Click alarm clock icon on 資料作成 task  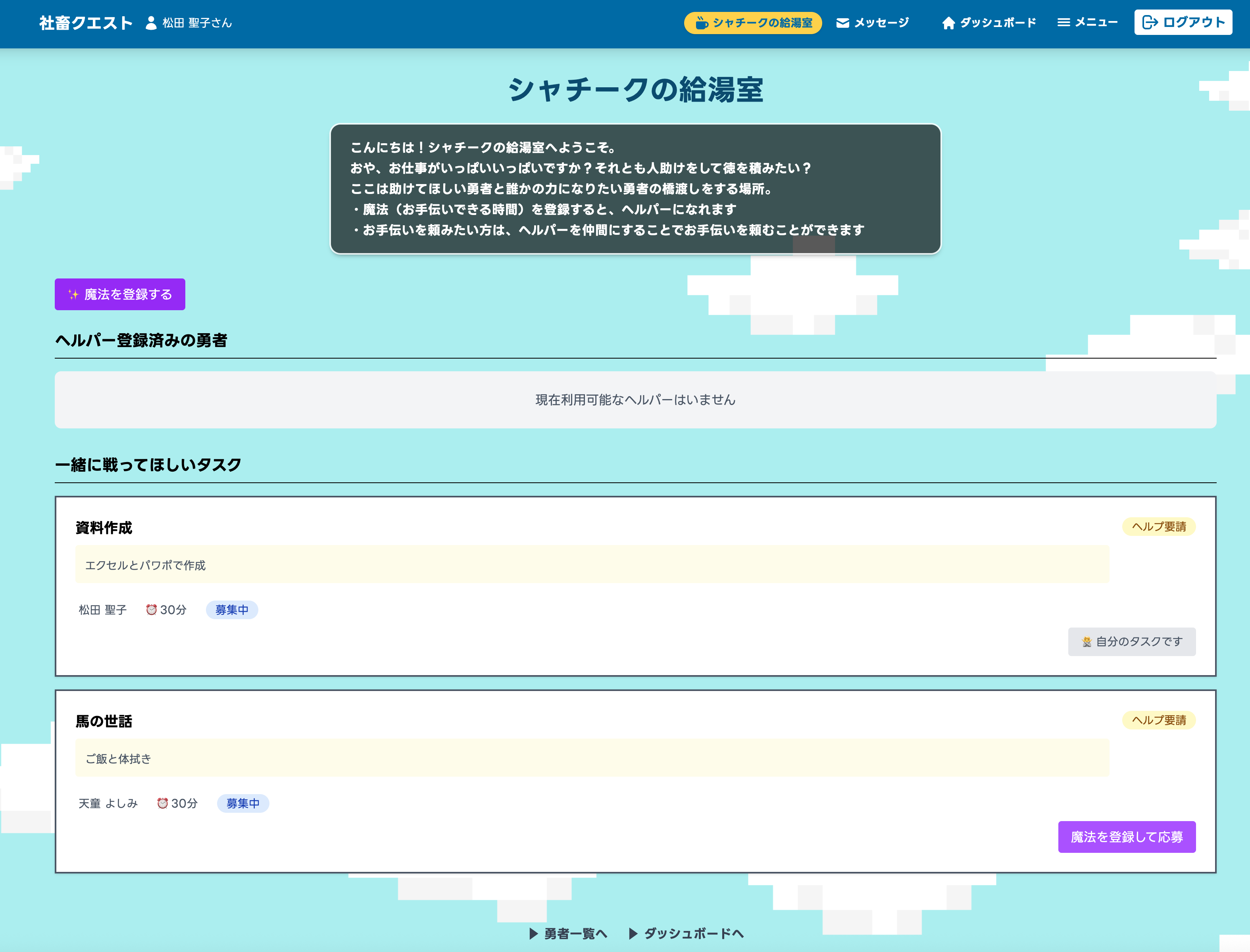coord(151,610)
